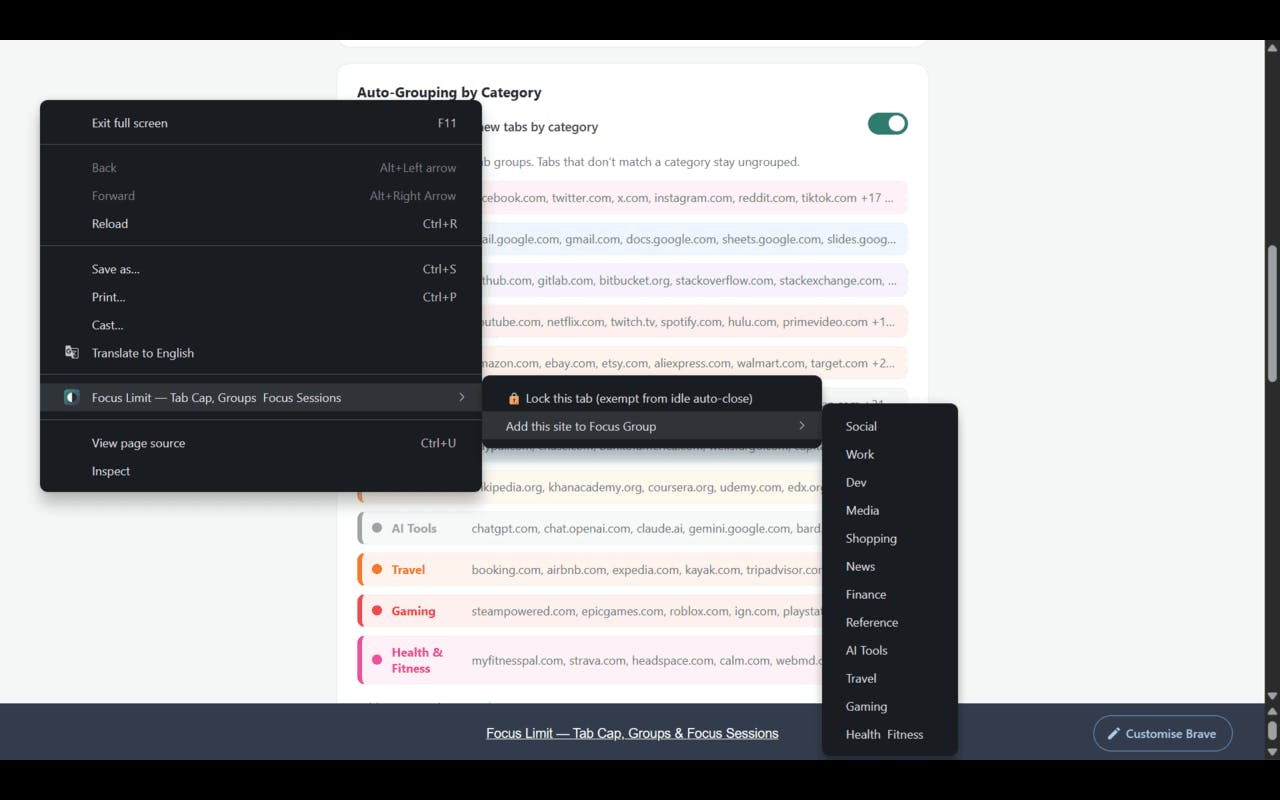Click the grey dot beside AI Tools category
Screen dimensions: 1280x800
[x=377, y=528]
